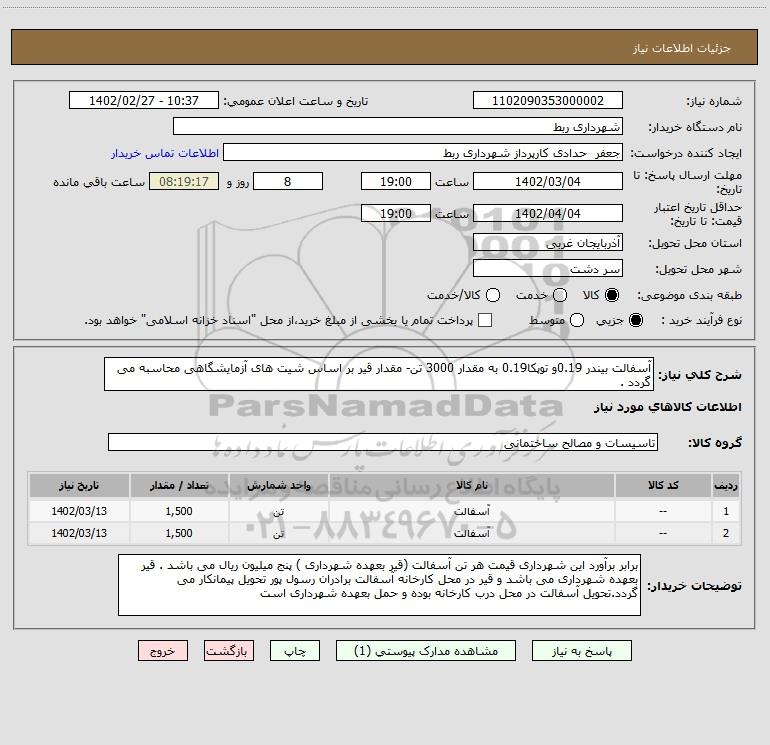The height and width of the screenshot is (745, 770).
Task: Click the خروج exit button
Action: click(x=163, y=651)
